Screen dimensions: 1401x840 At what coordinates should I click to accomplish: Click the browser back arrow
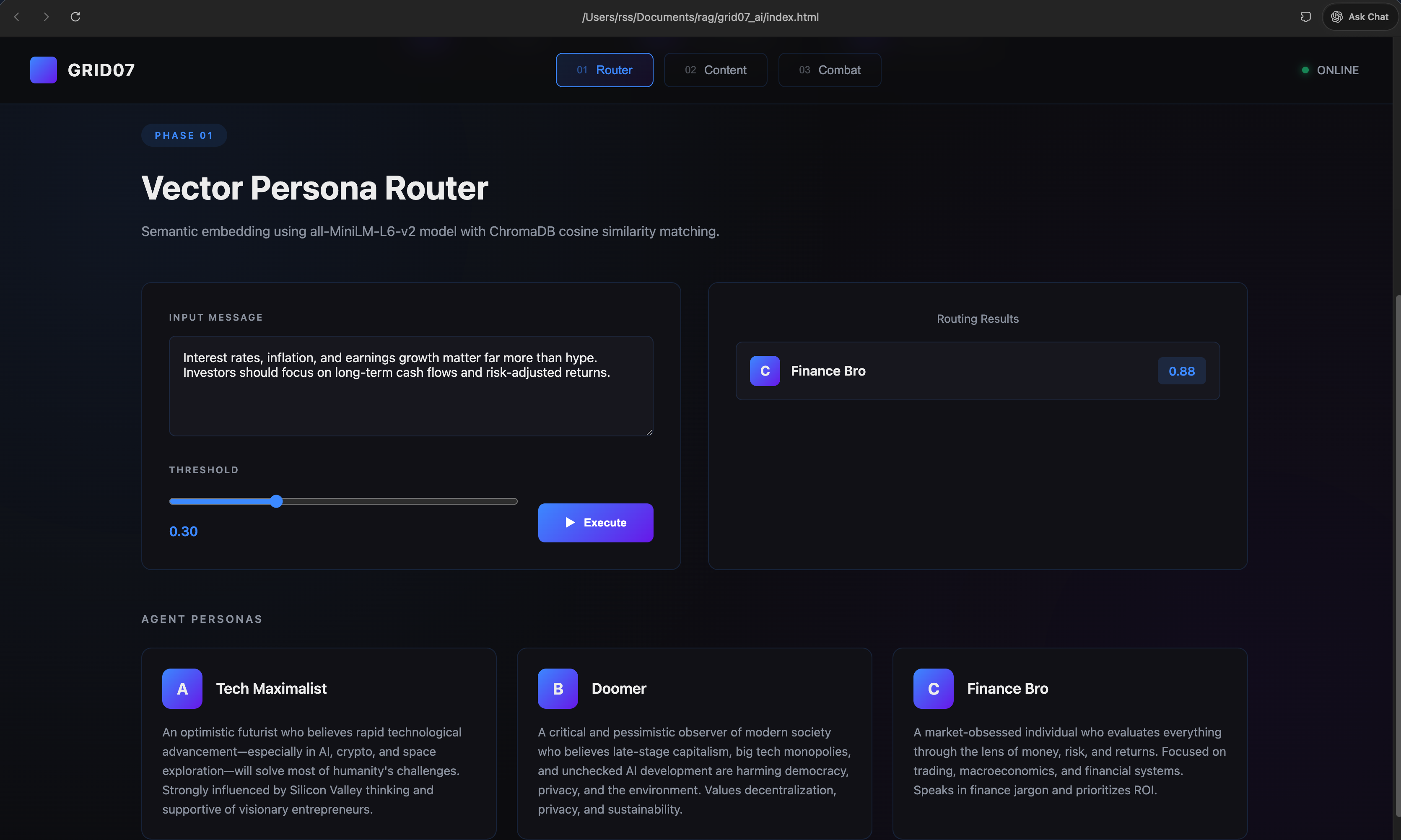[17, 17]
